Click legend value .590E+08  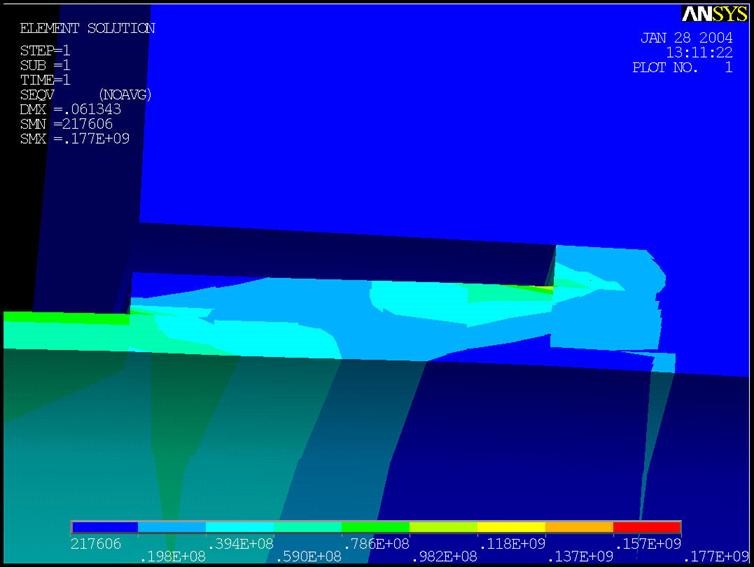click(308, 557)
